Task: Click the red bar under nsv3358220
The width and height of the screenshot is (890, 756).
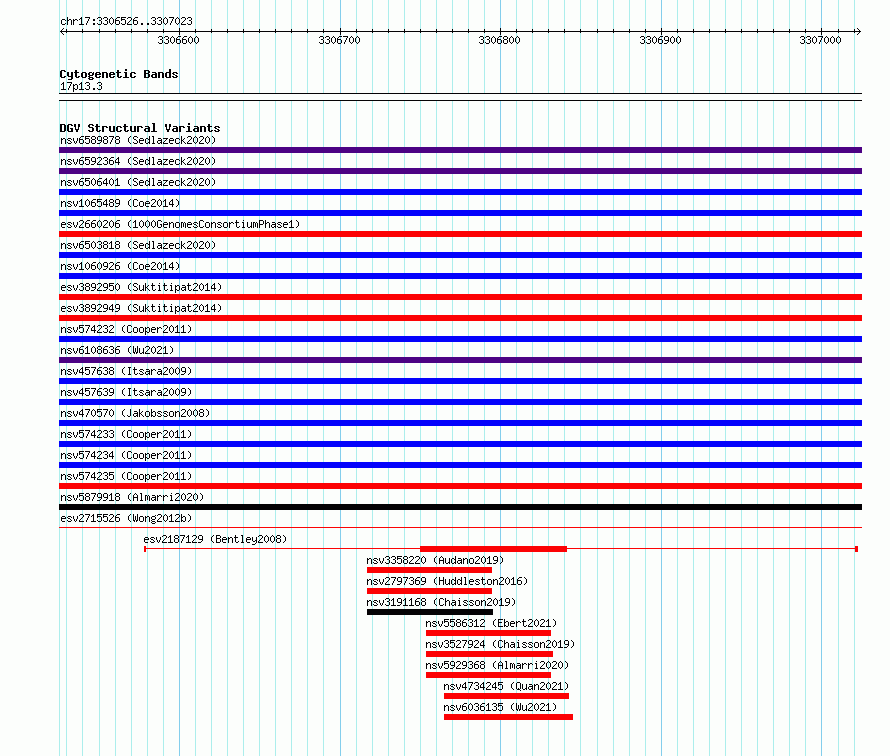Action: point(429,570)
